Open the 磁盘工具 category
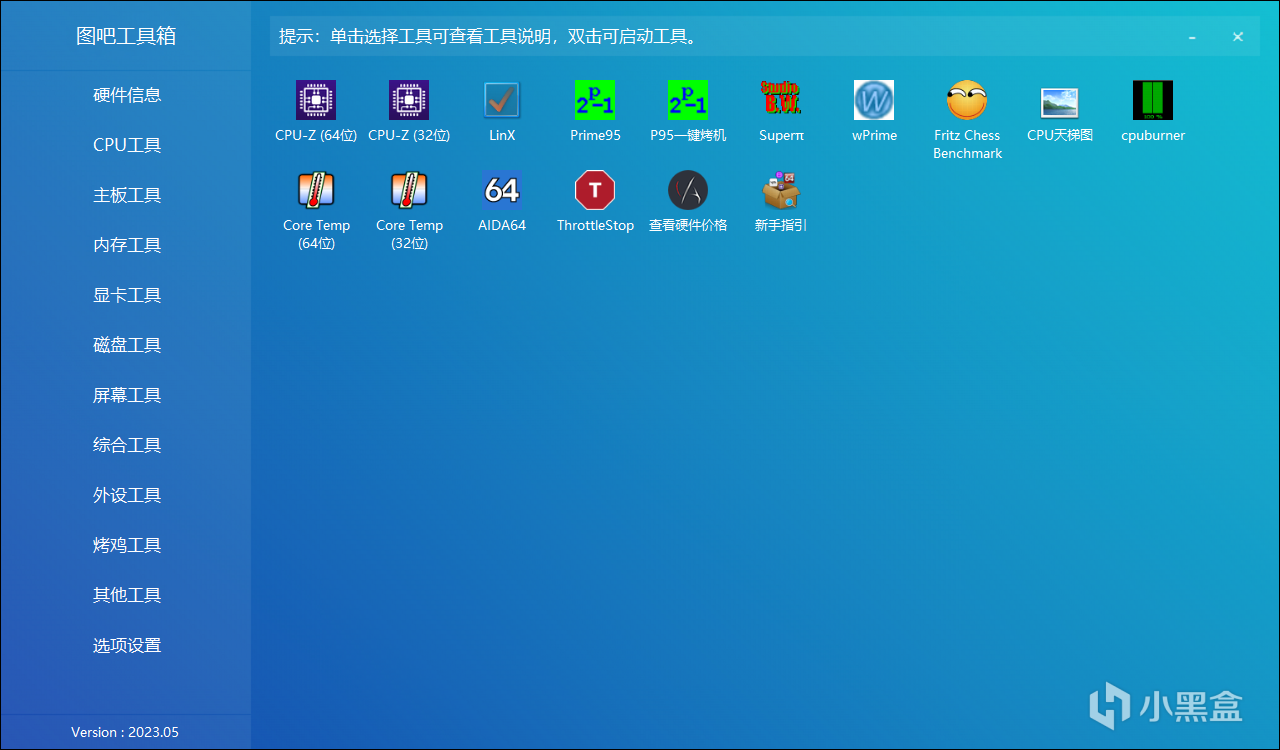The width and height of the screenshot is (1280, 750). point(126,345)
